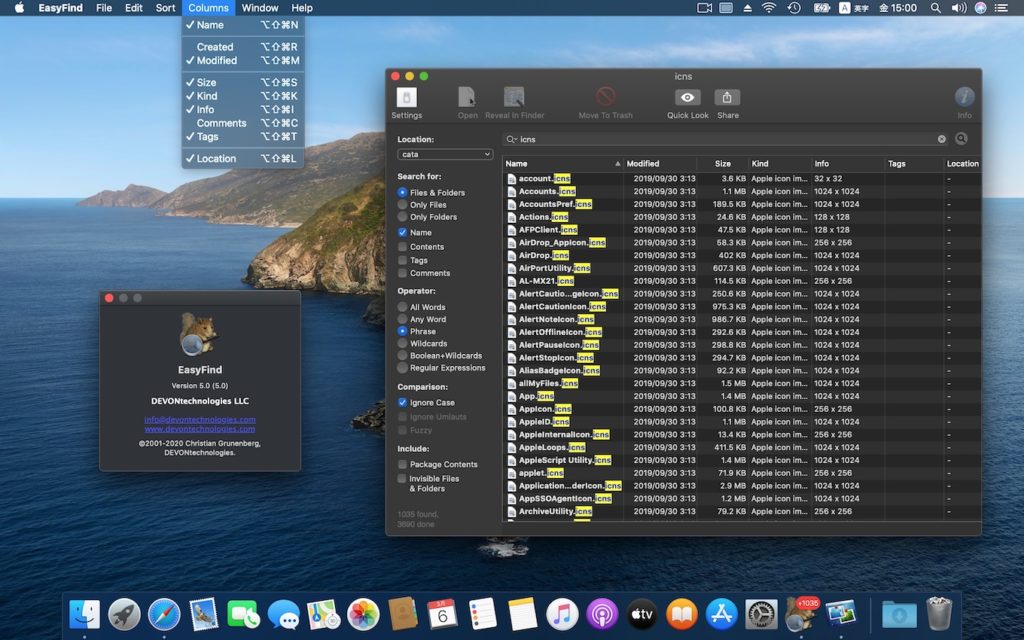Enable the Contents checkbox
Viewport: 1024px width, 640px height.
(403, 246)
